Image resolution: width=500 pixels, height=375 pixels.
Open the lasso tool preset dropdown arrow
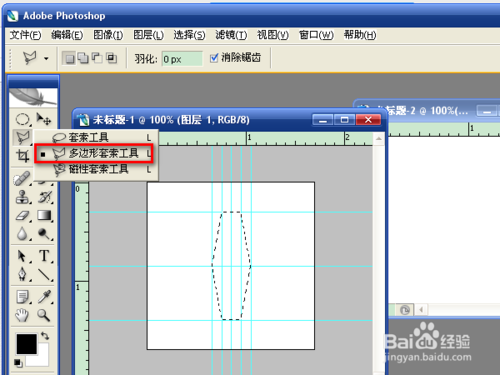coord(46,59)
